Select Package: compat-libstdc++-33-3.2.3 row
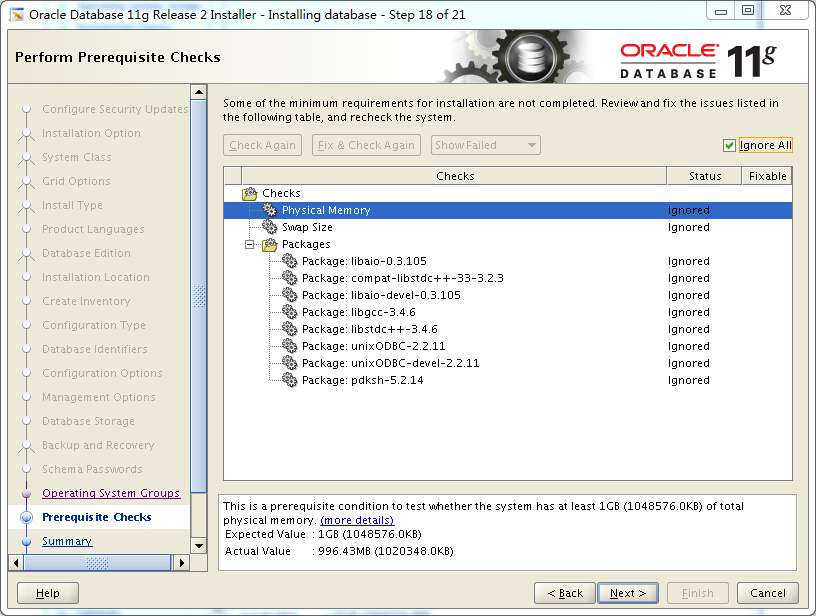This screenshot has width=816, height=616. 508,278
